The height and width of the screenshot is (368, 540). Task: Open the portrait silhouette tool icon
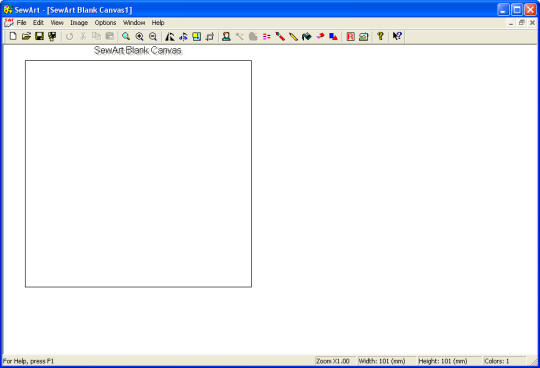(226, 36)
